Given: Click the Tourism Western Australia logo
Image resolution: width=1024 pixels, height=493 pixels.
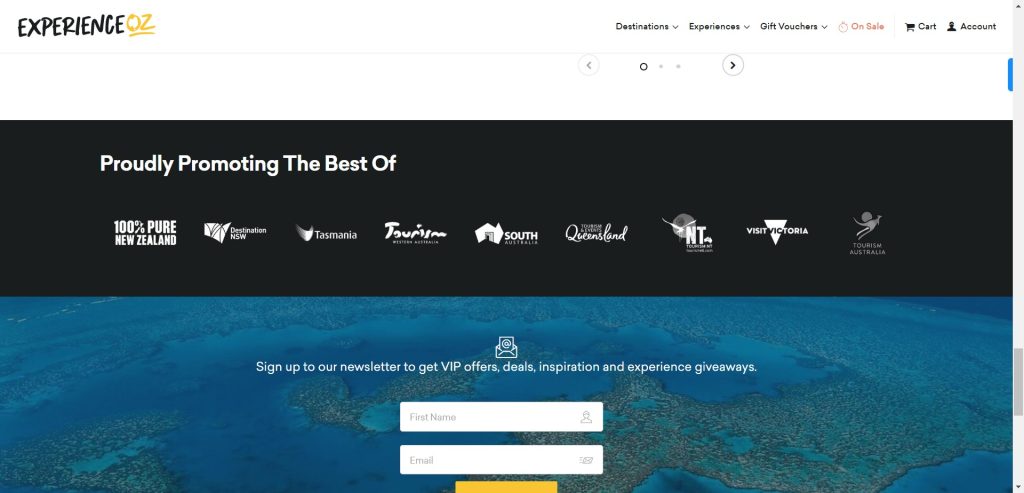Looking at the screenshot, I should tap(415, 233).
